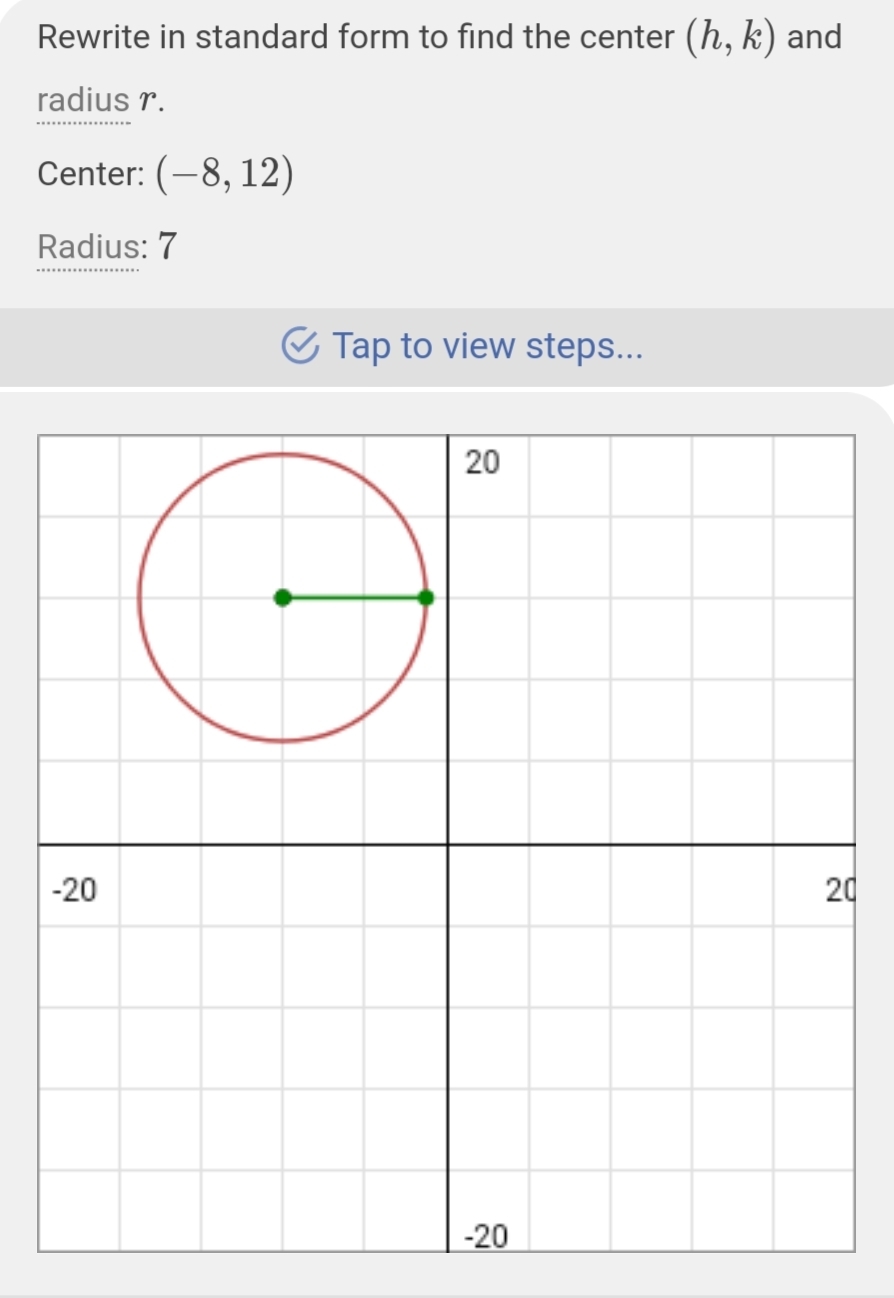Viewport: 894px width, 1298px height.
Task: Tap to view steps link
Action: click(x=487, y=347)
